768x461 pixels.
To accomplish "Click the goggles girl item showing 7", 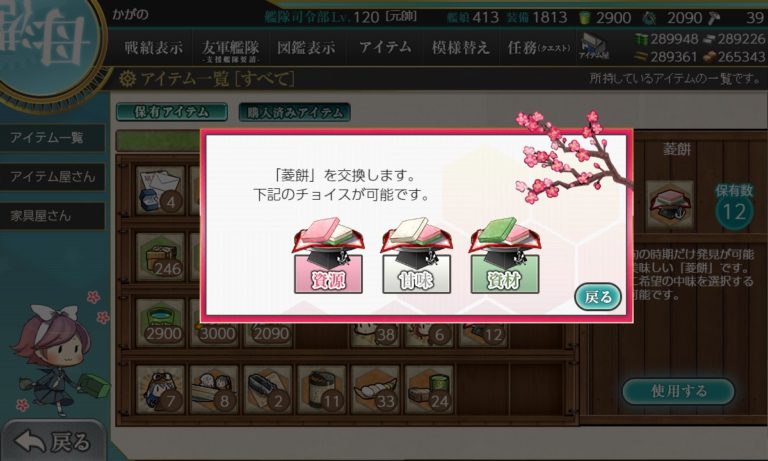I will point(160,389).
